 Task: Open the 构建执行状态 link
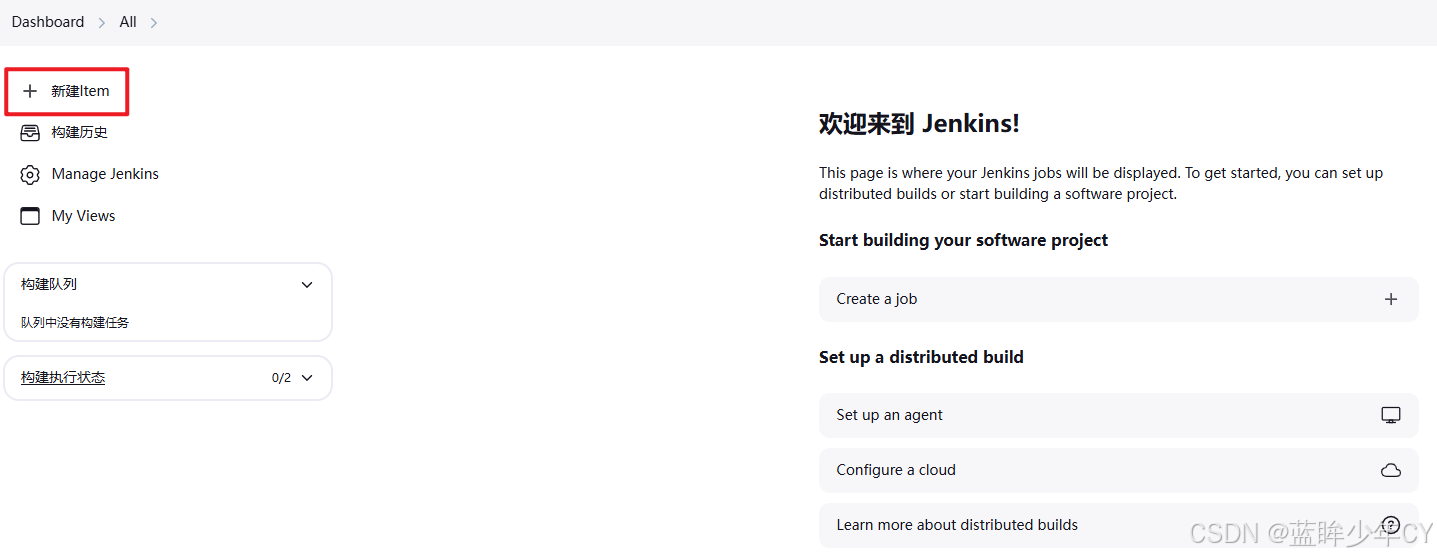pos(63,378)
